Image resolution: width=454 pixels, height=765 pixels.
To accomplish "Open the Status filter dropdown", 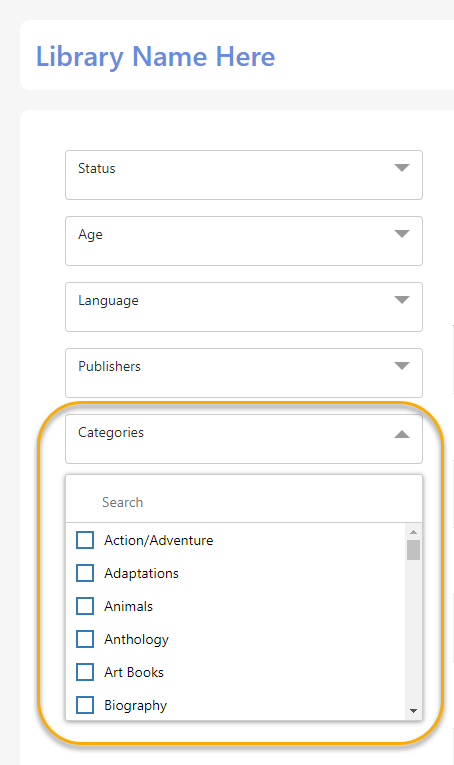I will tap(244, 175).
